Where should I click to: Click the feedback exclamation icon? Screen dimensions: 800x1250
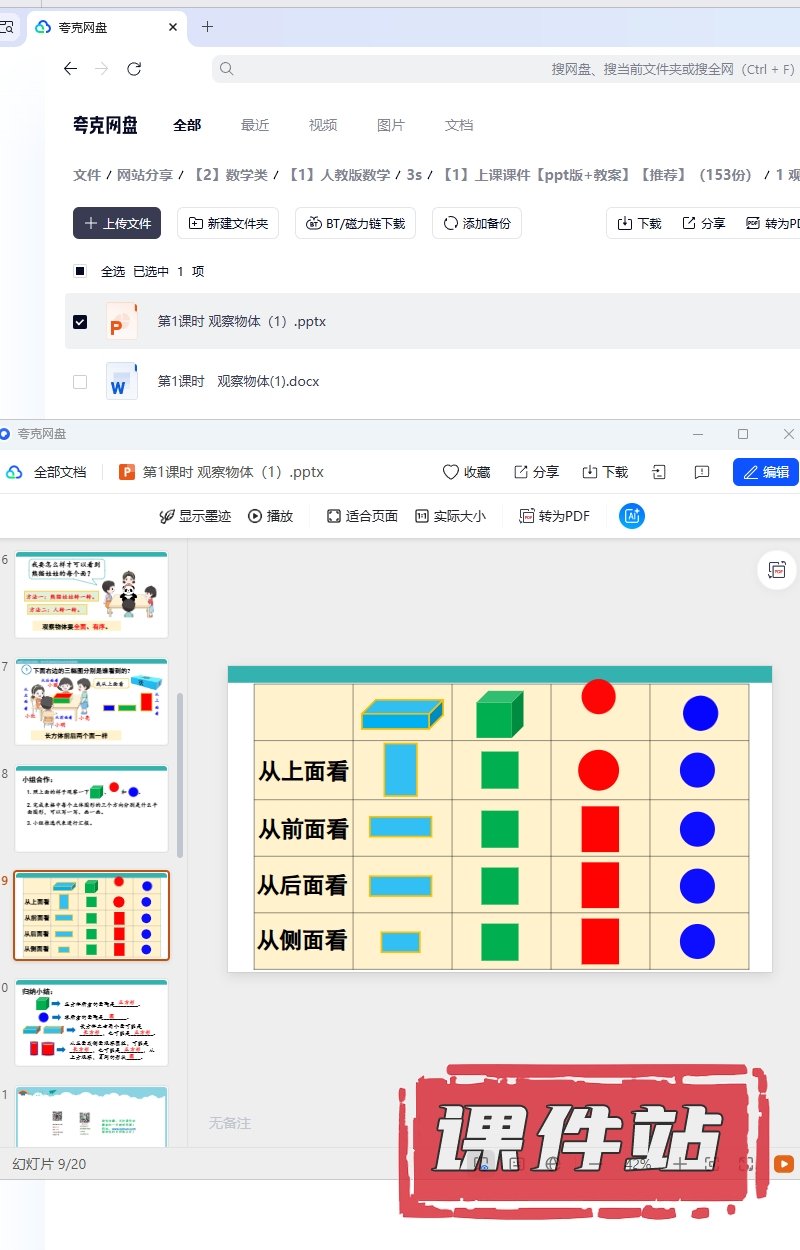(x=702, y=472)
